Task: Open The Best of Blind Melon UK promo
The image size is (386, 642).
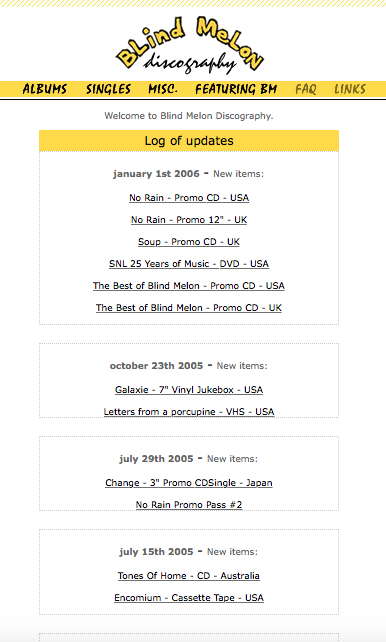Action: (189, 308)
